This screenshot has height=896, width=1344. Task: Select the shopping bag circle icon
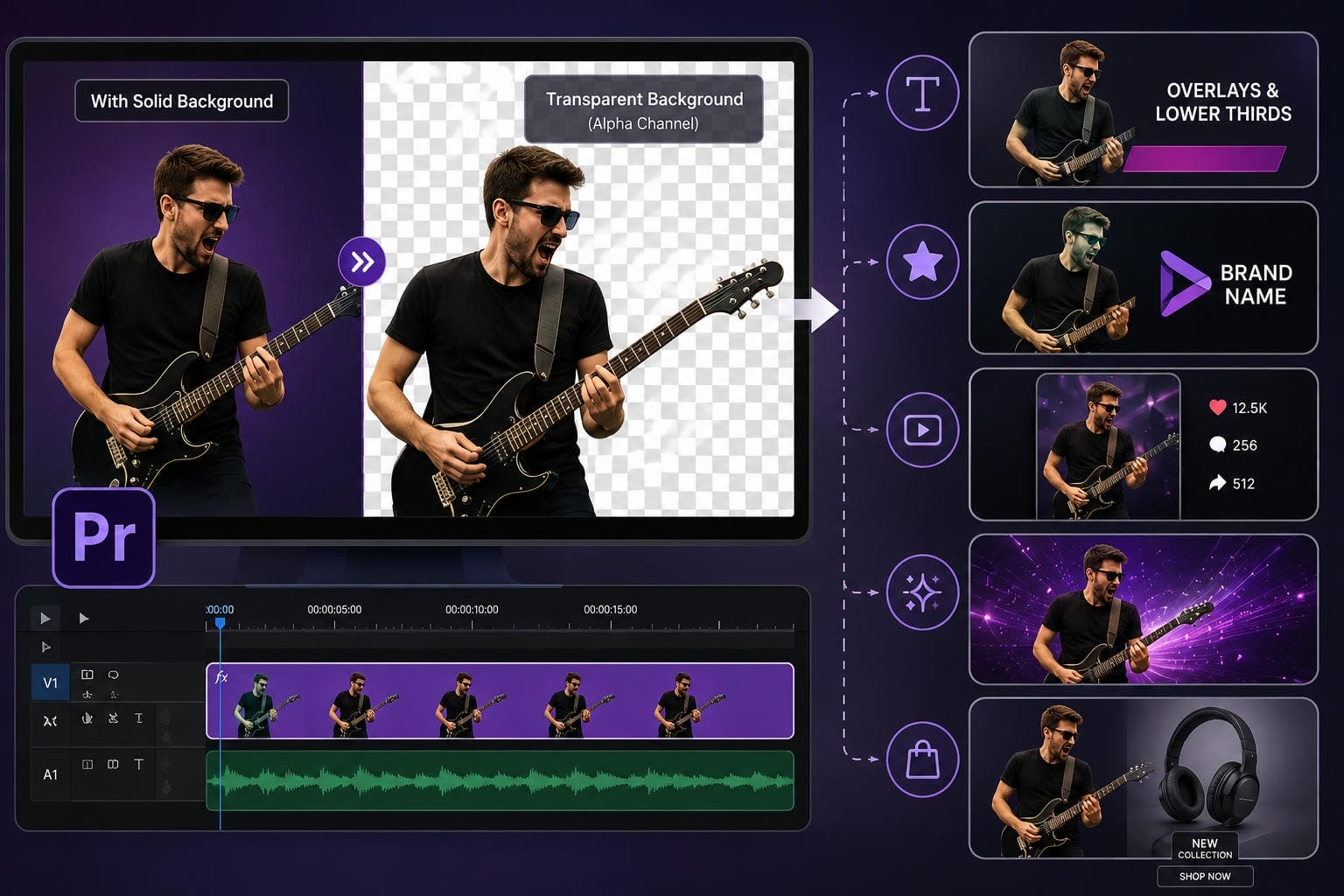[922, 759]
